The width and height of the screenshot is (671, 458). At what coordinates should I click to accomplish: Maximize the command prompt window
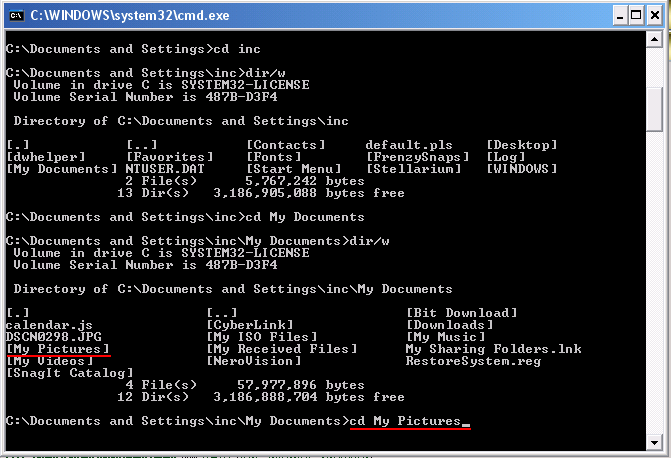tap(636, 16)
